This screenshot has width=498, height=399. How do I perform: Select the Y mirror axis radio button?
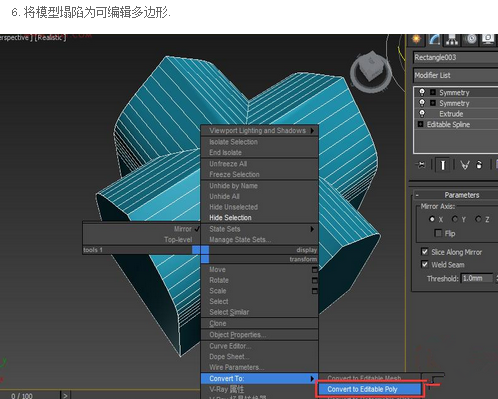455,219
